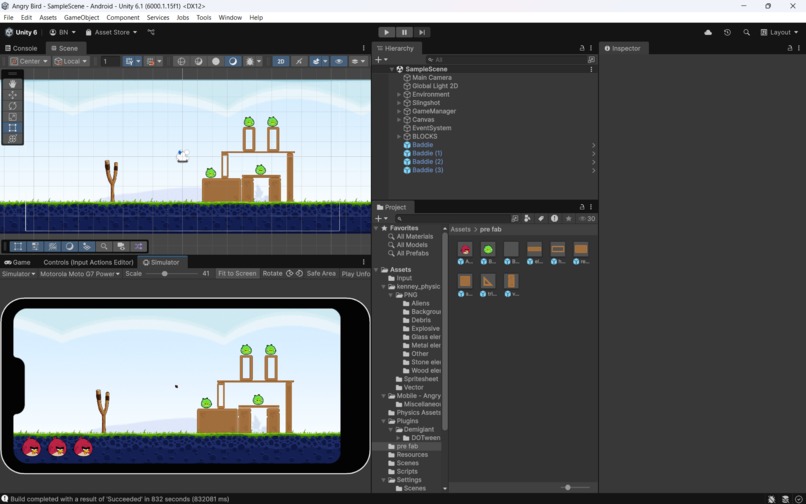Viewport: 806px width, 504px height.
Task: Toggle grid snapping icon in Scene toolbar
Action: 152,61
